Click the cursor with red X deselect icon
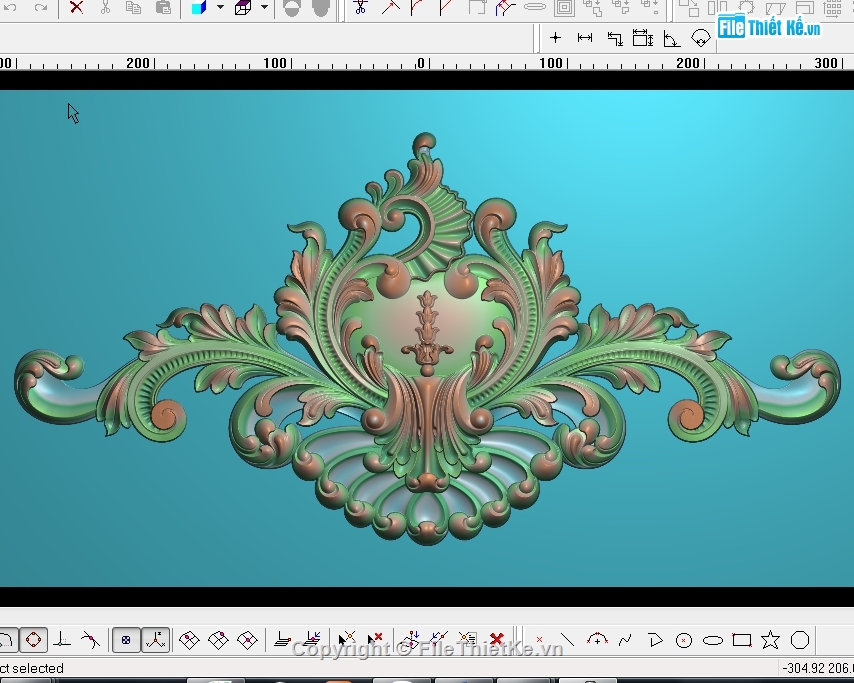Image resolution: width=854 pixels, height=683 pixels. [x=375, y=639]
